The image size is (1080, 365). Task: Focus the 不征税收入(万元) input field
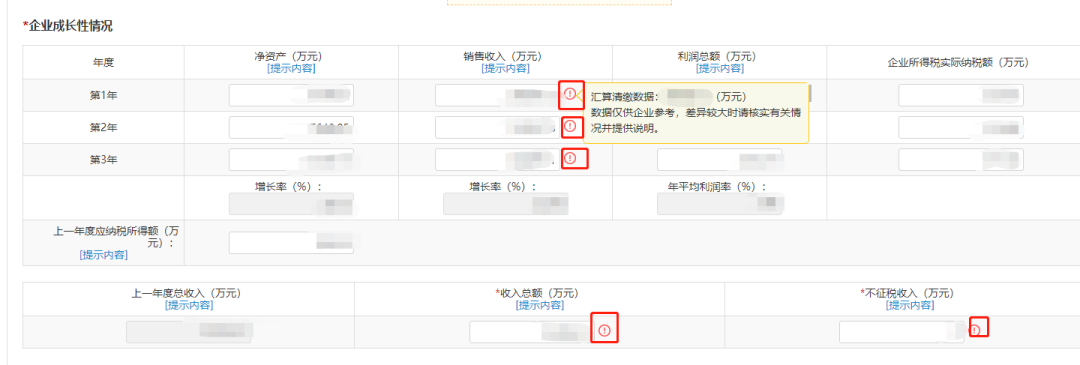(902, 332)
